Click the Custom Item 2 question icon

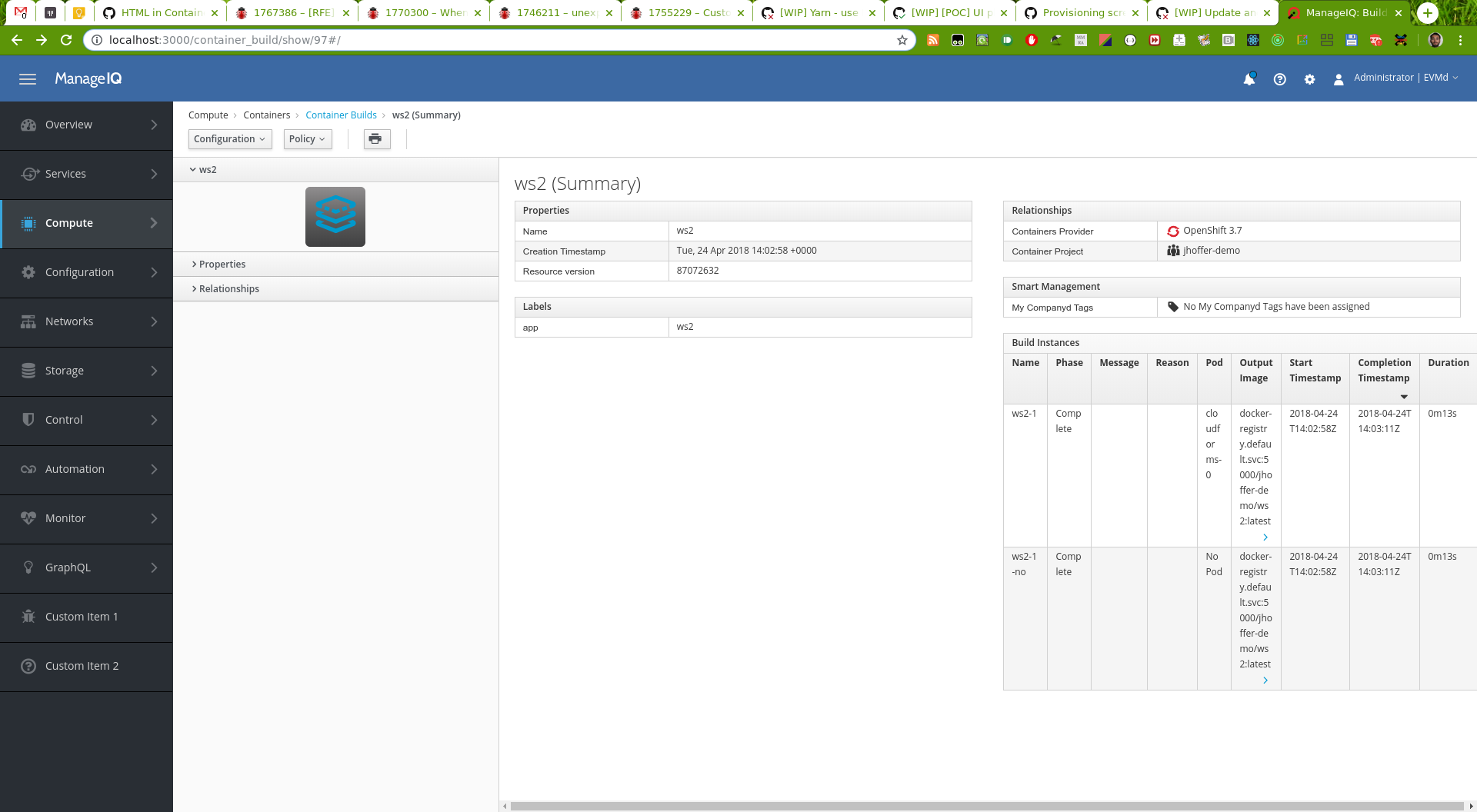(28, 666)
